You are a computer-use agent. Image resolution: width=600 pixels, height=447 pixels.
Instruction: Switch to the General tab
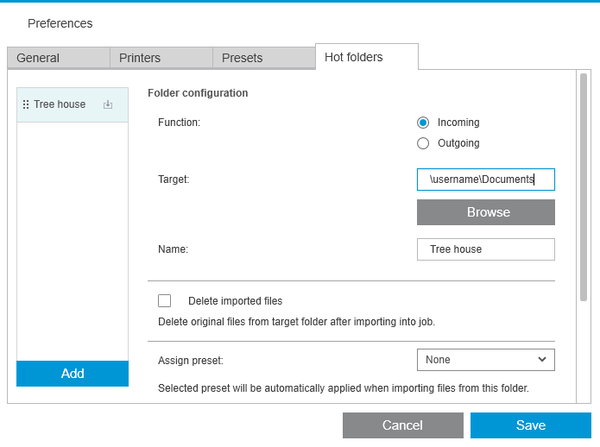coord(59,58)
